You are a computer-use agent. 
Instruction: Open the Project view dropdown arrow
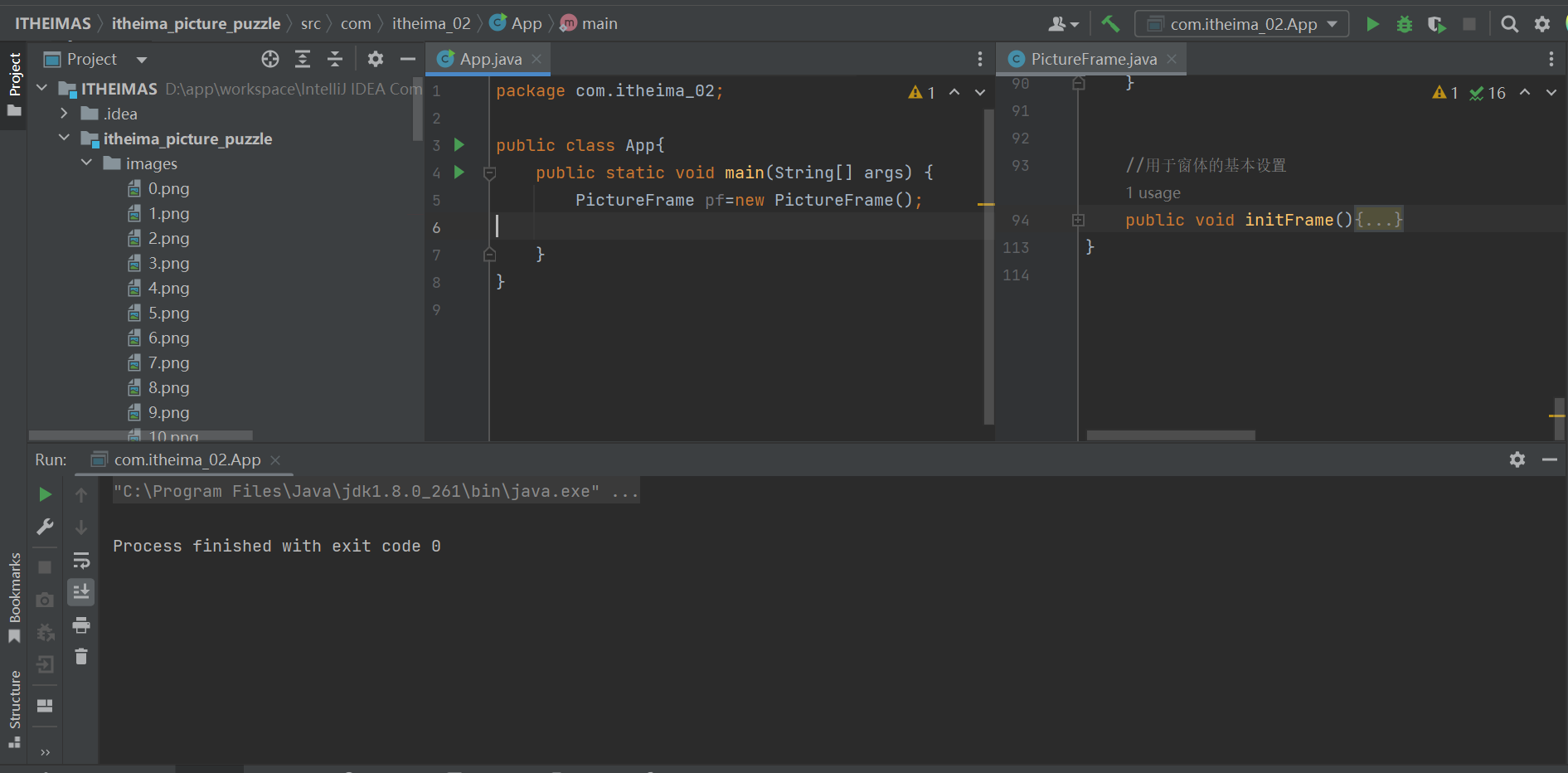click(142, 60)
